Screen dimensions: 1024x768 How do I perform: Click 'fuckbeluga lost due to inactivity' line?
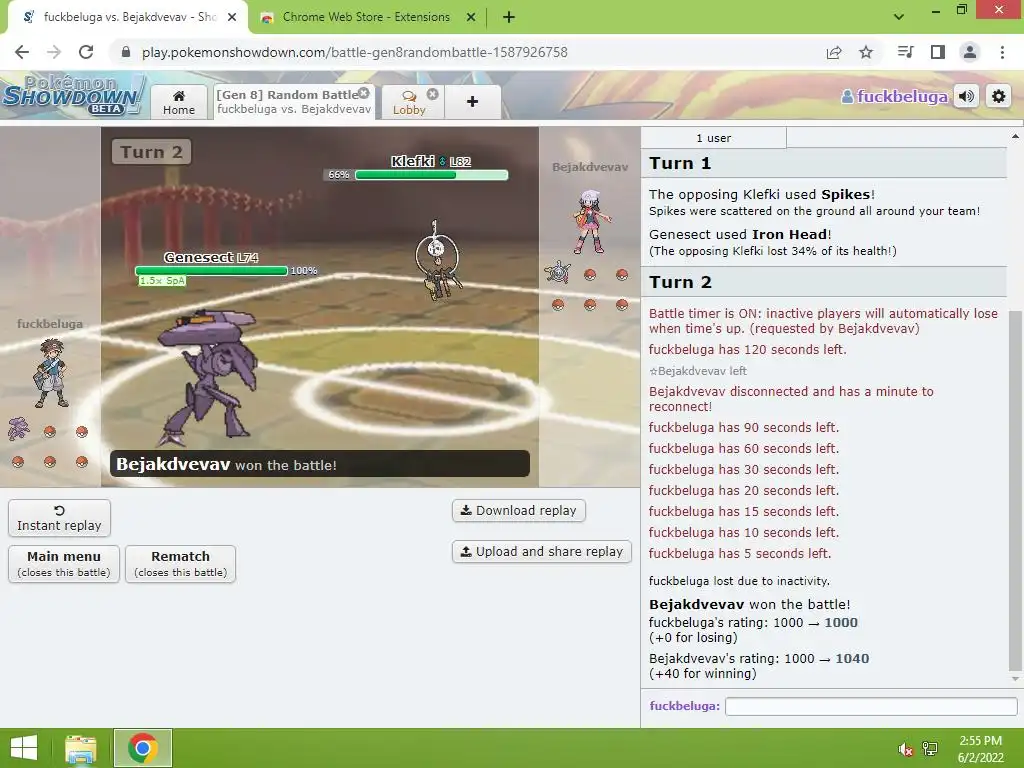[739, 581]
